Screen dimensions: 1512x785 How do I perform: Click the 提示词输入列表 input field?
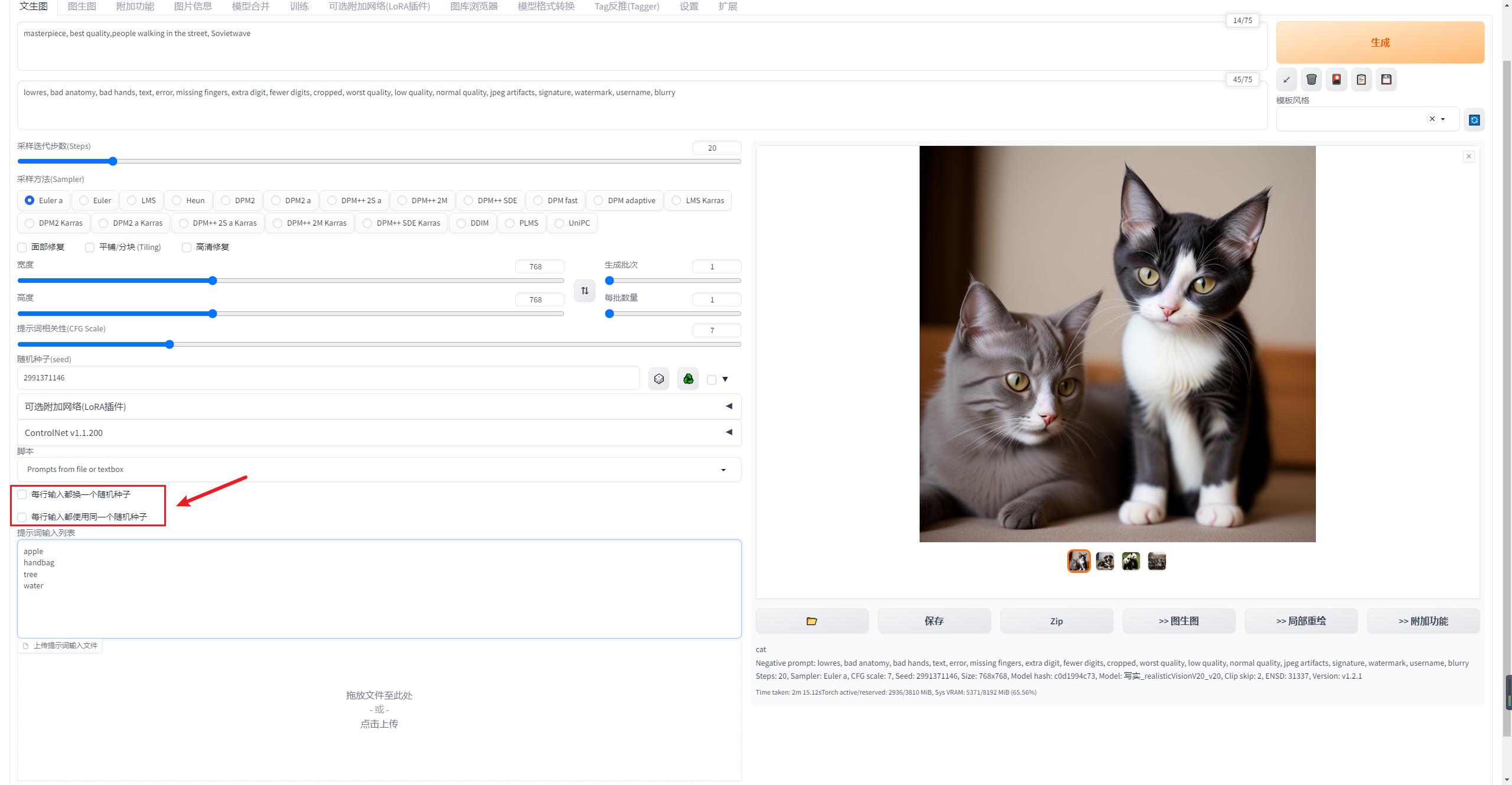(x=379, y=587)
